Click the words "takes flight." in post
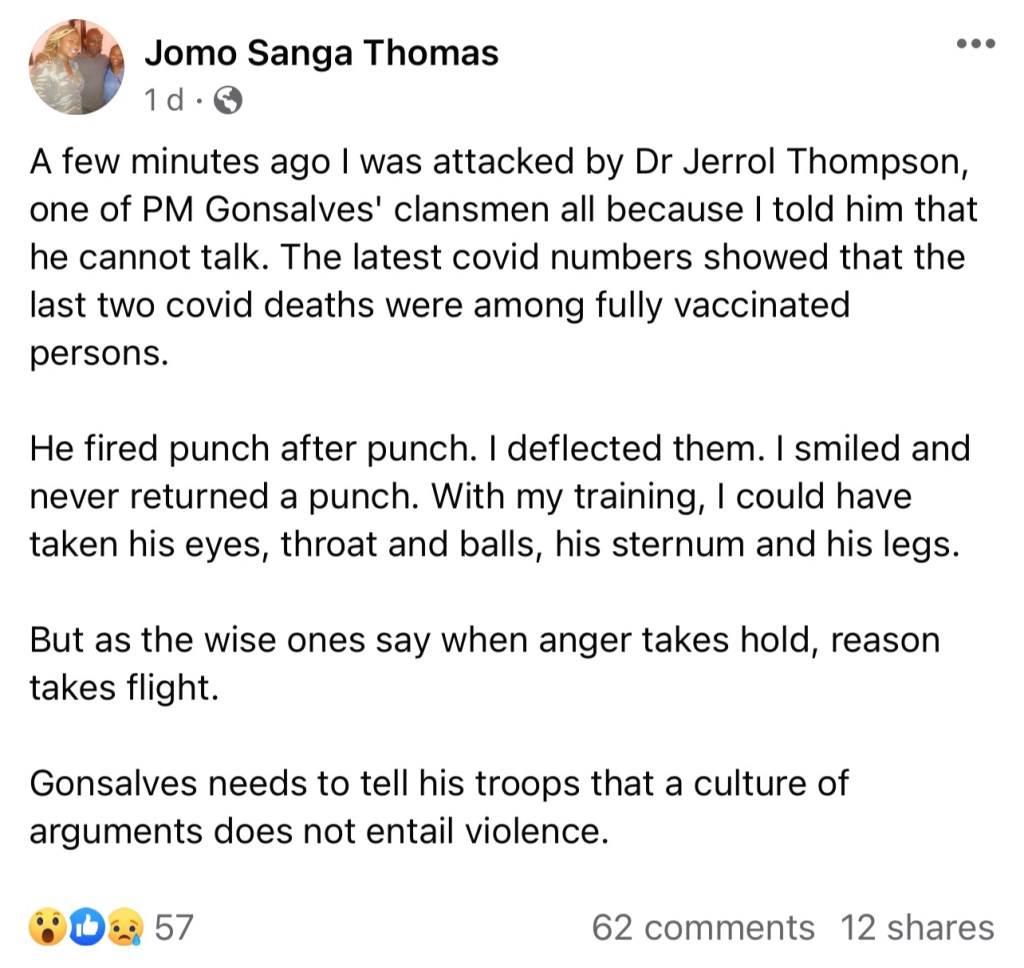 124,688
